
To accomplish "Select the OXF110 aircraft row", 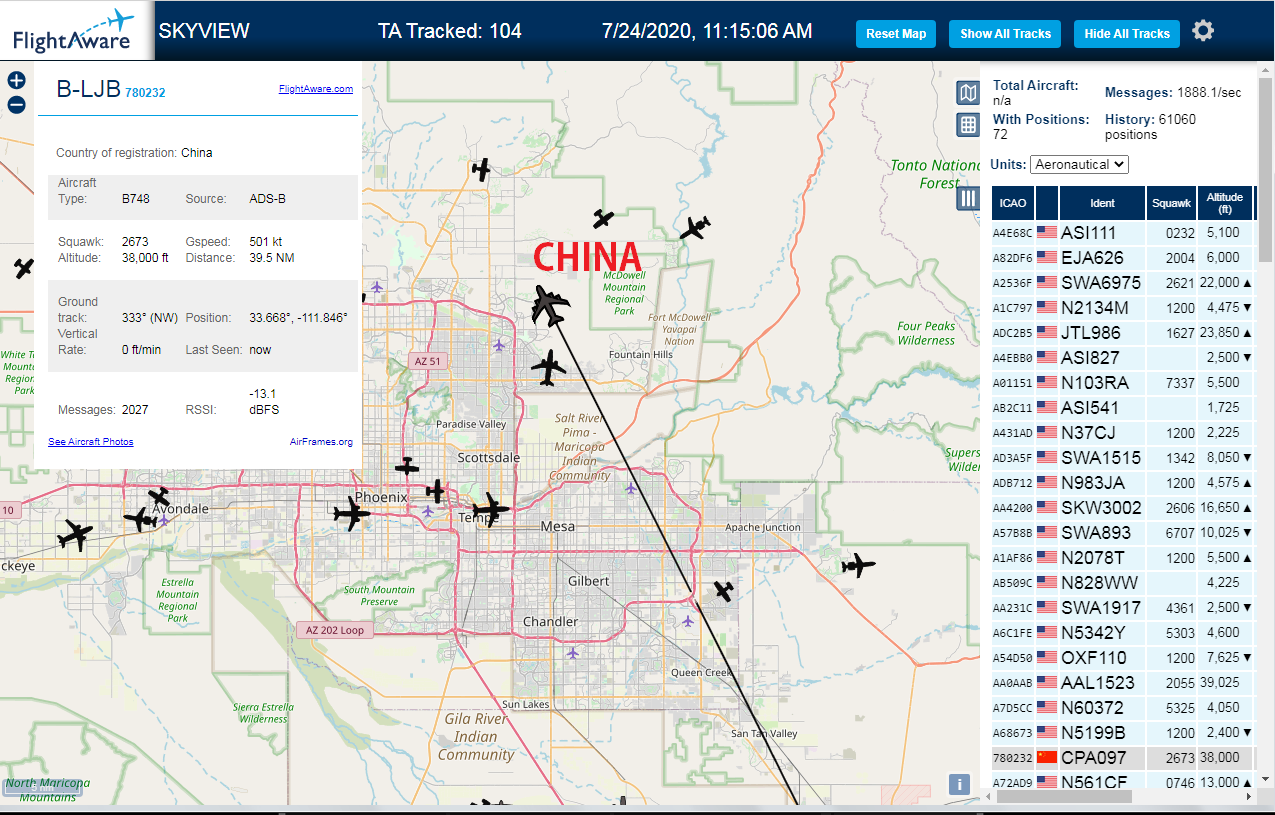I will (1122, 657).
